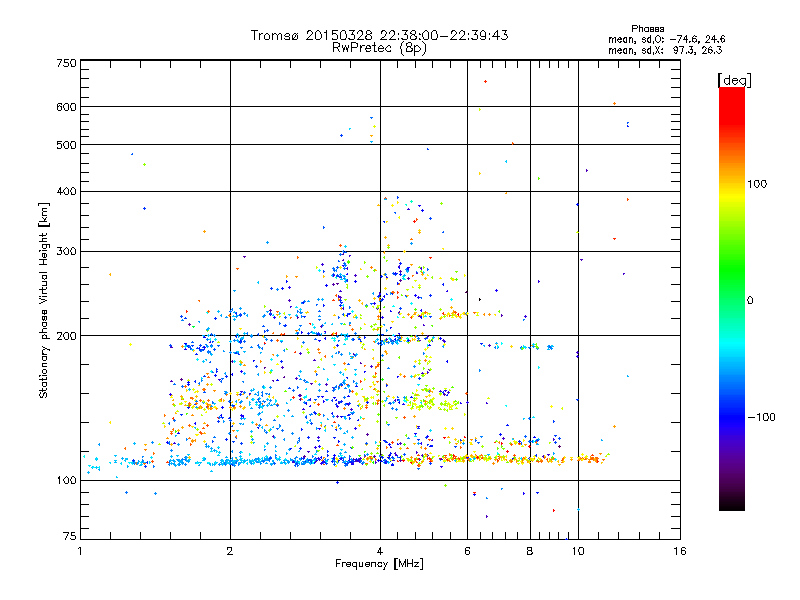Click the y-axis tick label '300'
This screenshot has width=800, height=600.
[x=66, y=252]
